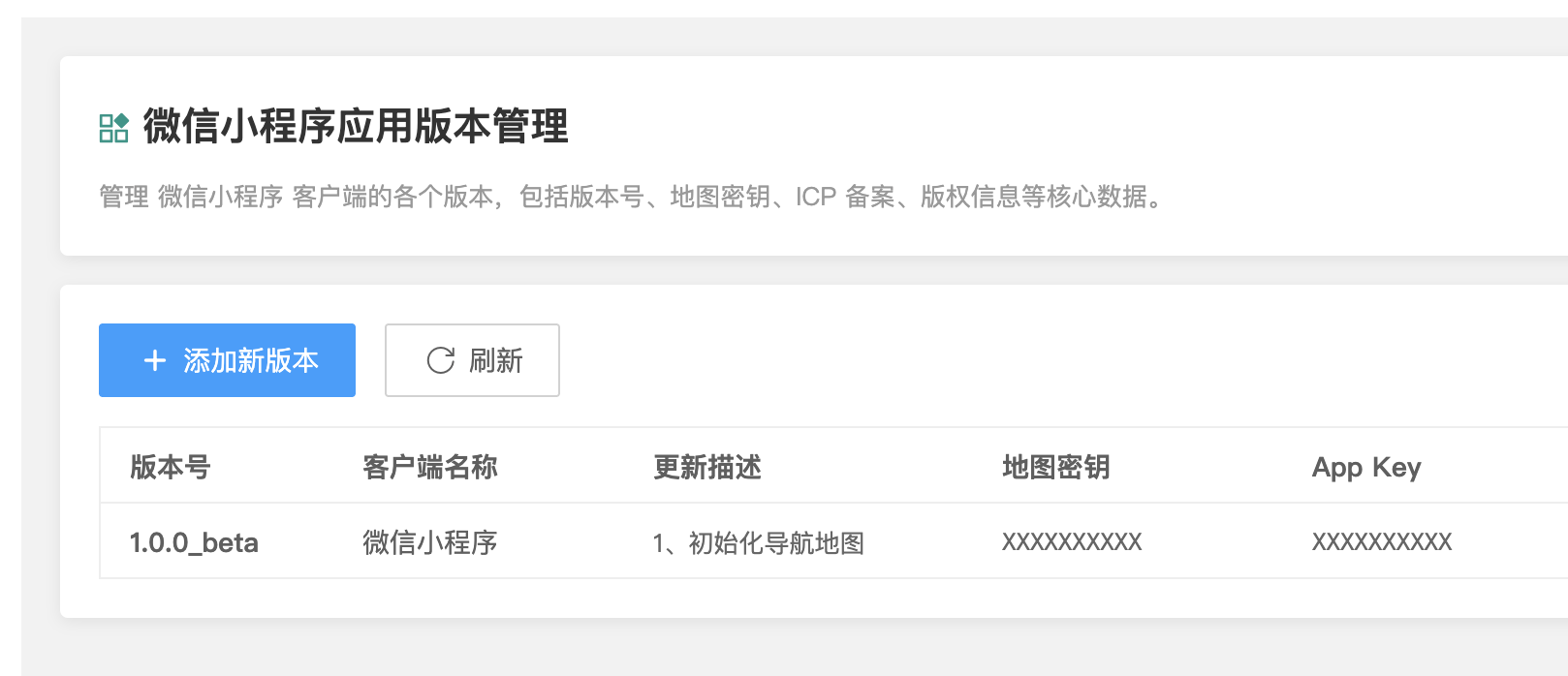The width and height of the screenshot is (1568, 676).
Task: Select the 版本号 column header
Action: pos(171,468)
